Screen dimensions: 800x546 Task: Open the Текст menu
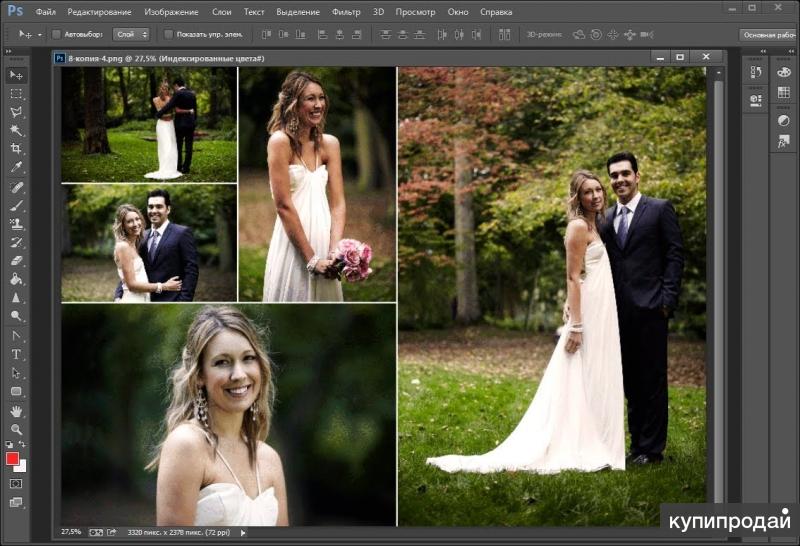254,12
